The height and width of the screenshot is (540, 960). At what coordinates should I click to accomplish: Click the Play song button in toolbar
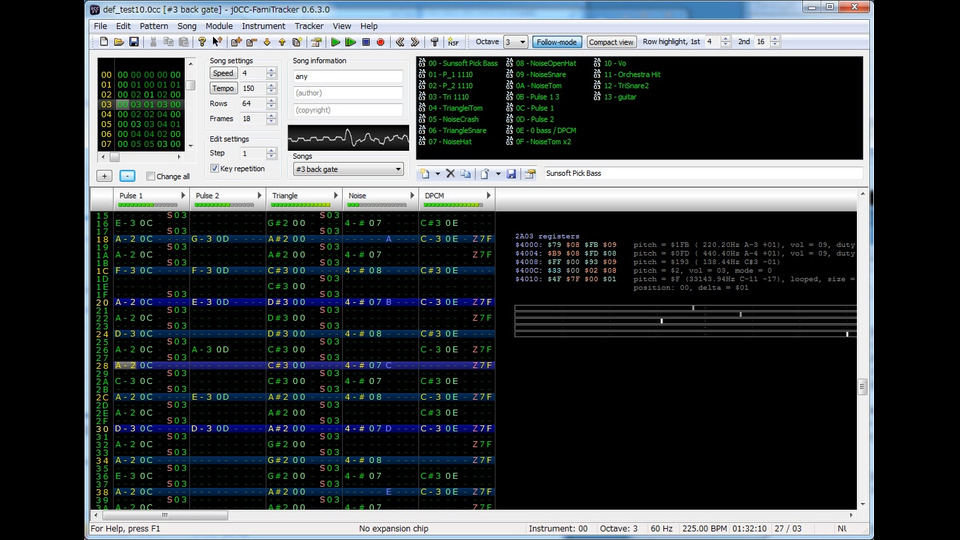point(336,42)
